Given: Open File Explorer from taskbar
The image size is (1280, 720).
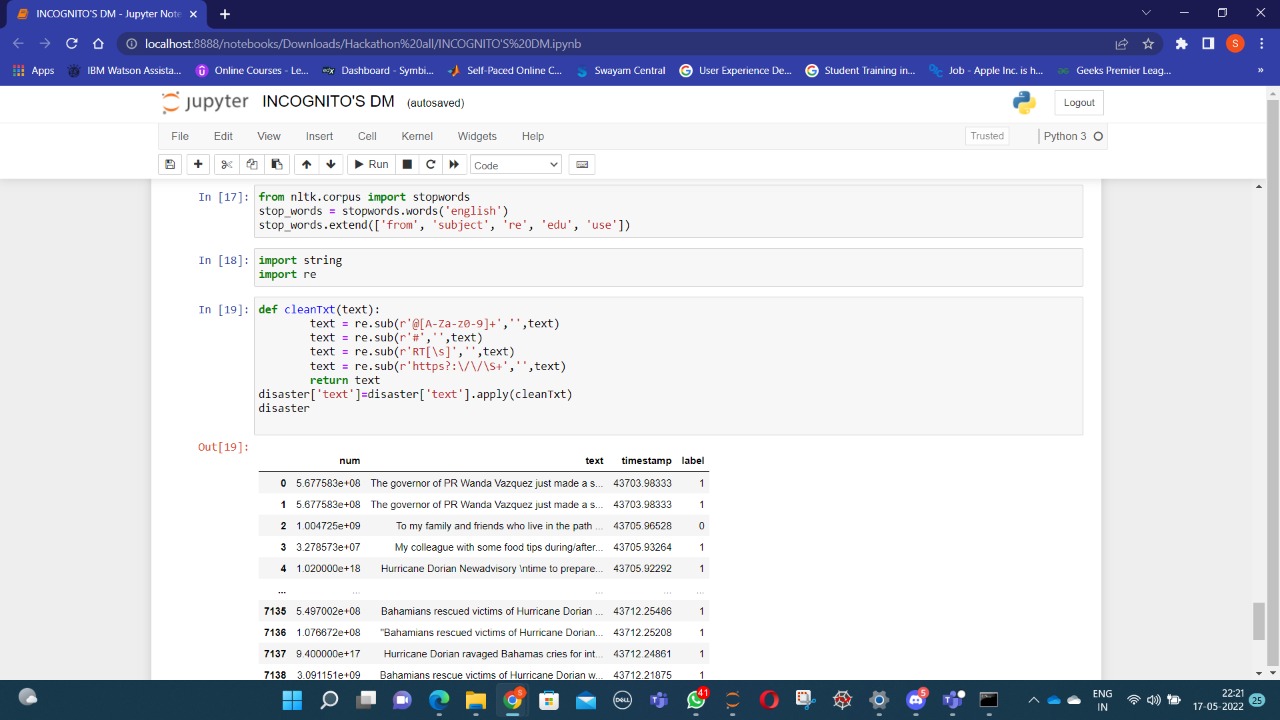Looking at the screenshot, I should pos(475,700).
